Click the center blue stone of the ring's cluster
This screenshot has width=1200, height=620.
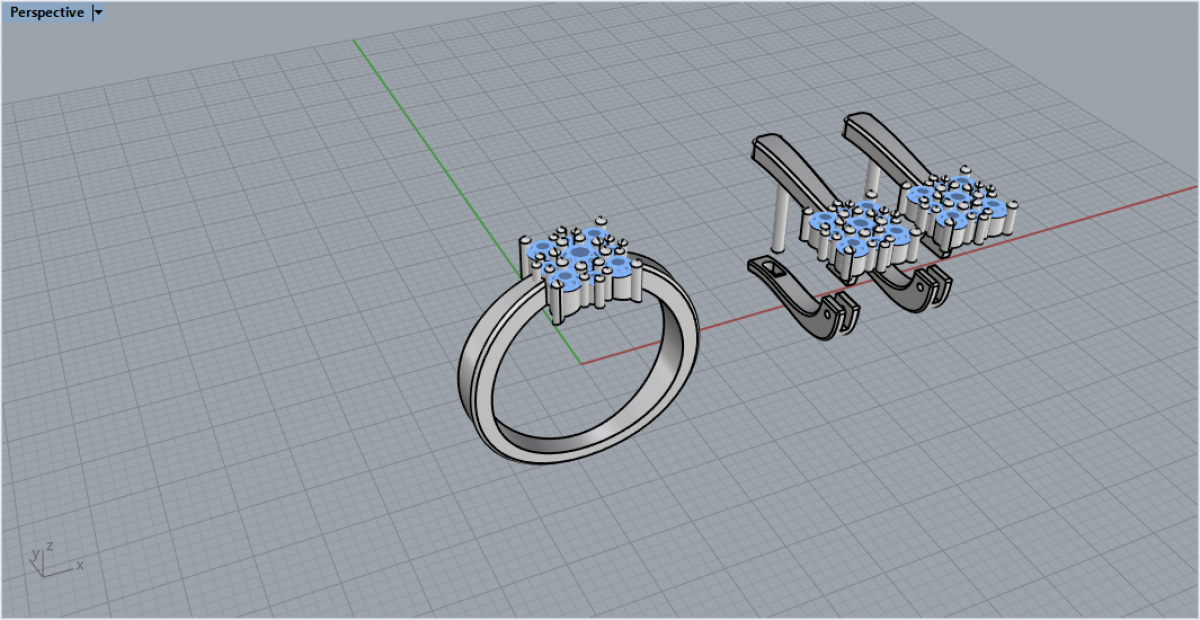tap(578, 252)
